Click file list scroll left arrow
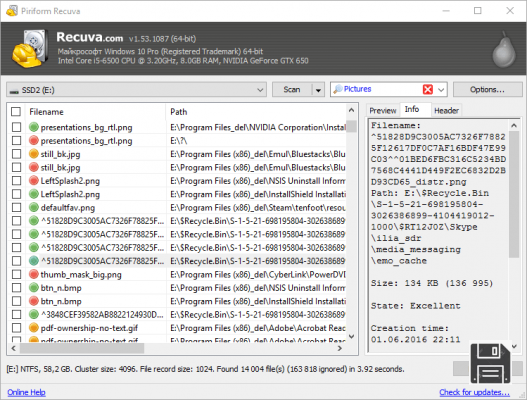The width and height of the screenshot is (527, 400). (x=13, y=349)
